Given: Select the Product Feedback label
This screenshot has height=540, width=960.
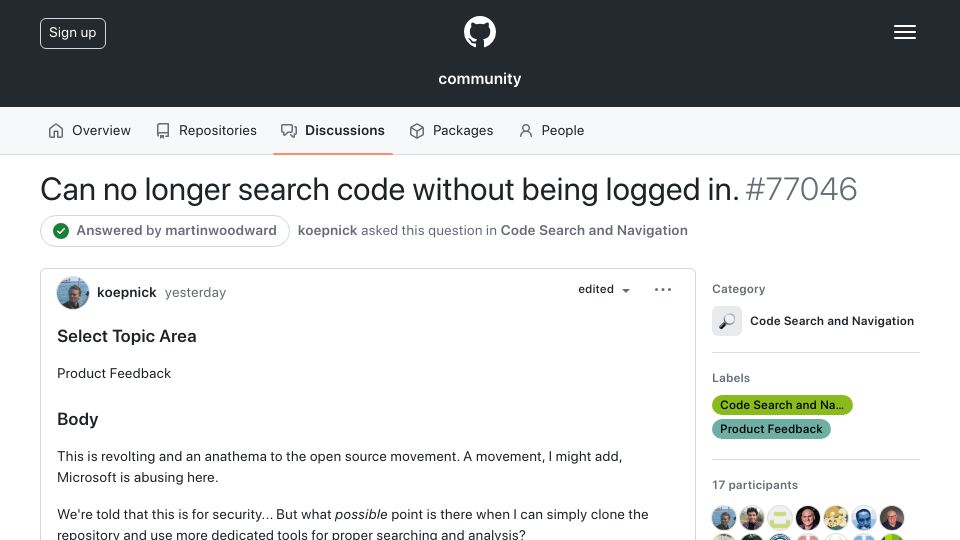Looking at the screenshot, I should pyautogui.click(x=771, y=429).
